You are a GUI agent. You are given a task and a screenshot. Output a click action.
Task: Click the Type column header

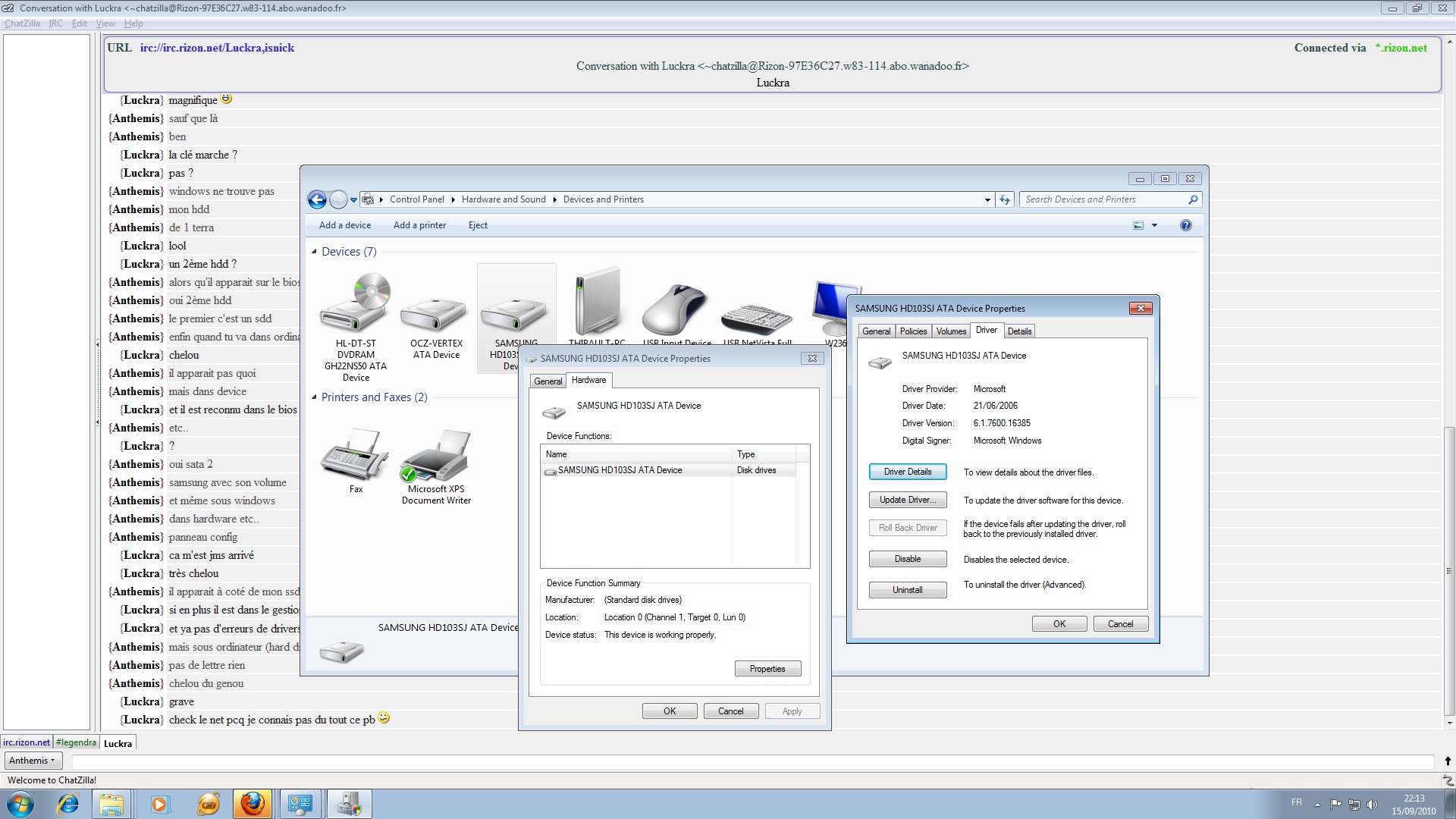pyautogui.click(x=764, y=454)
